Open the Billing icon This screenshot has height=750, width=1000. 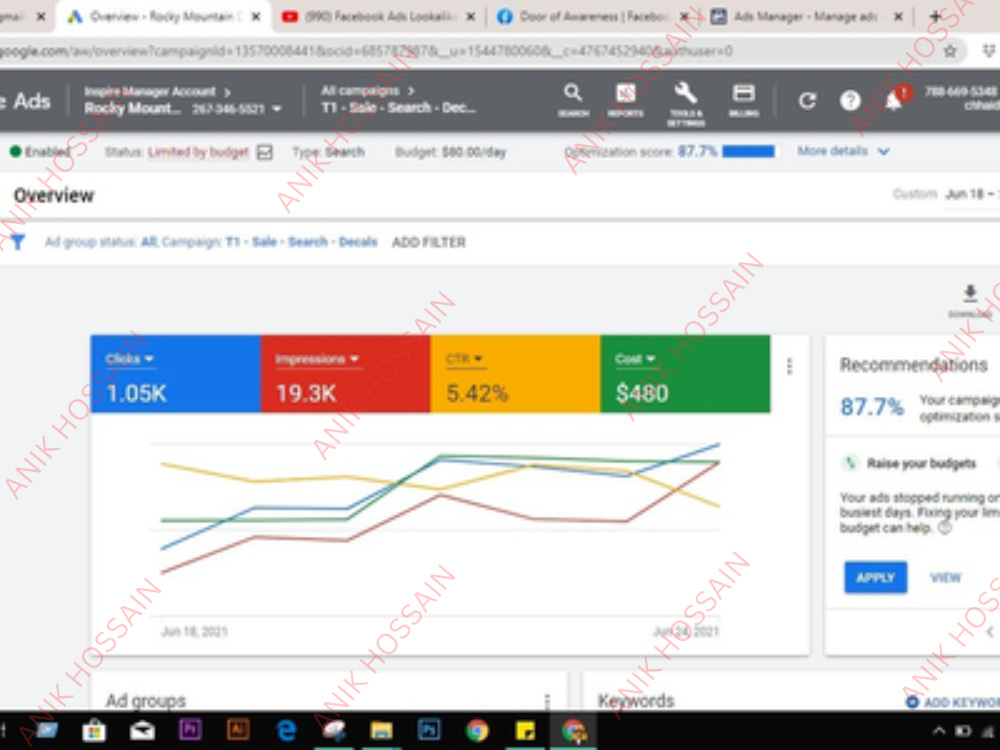point(744,99)
